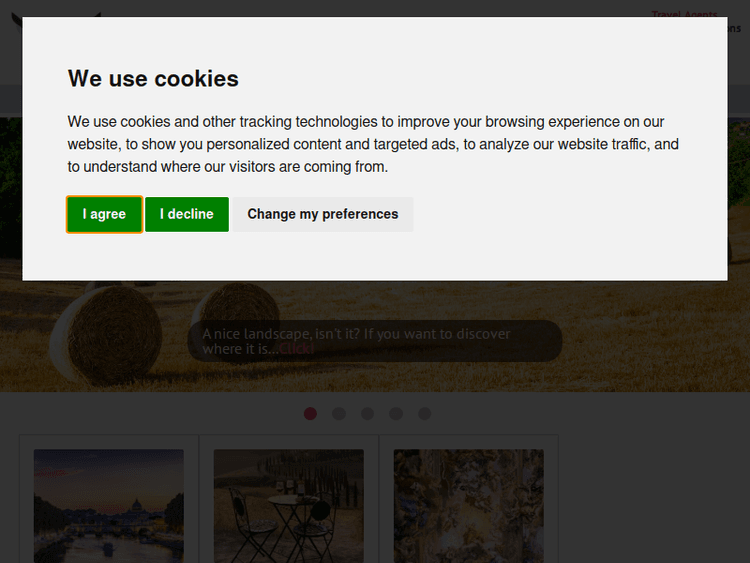The image size is (750, 563).
Task: Click the Travel Agents link
Action: [684, 14]
